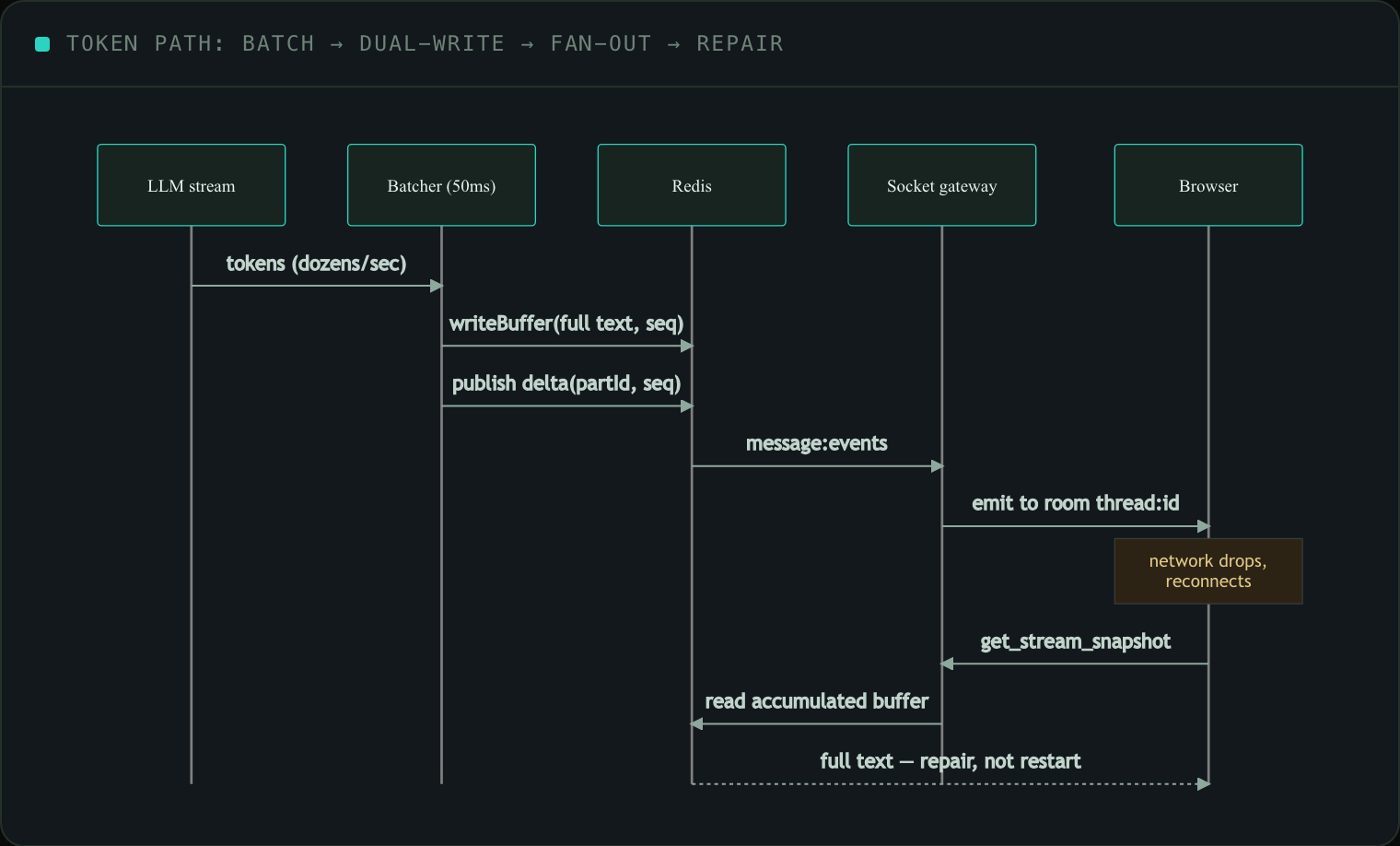
Task: Click the 'tokens (dozens/sec)' message label
Action: (x=316, y=264)
